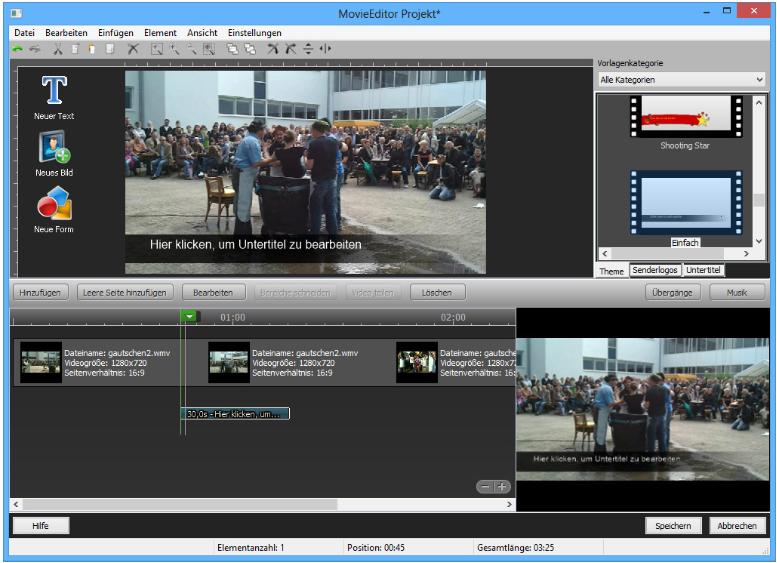The height and width of the screenshot is (563, 777).
Task: Zoom out timeline with minus button
Action: 485,486
